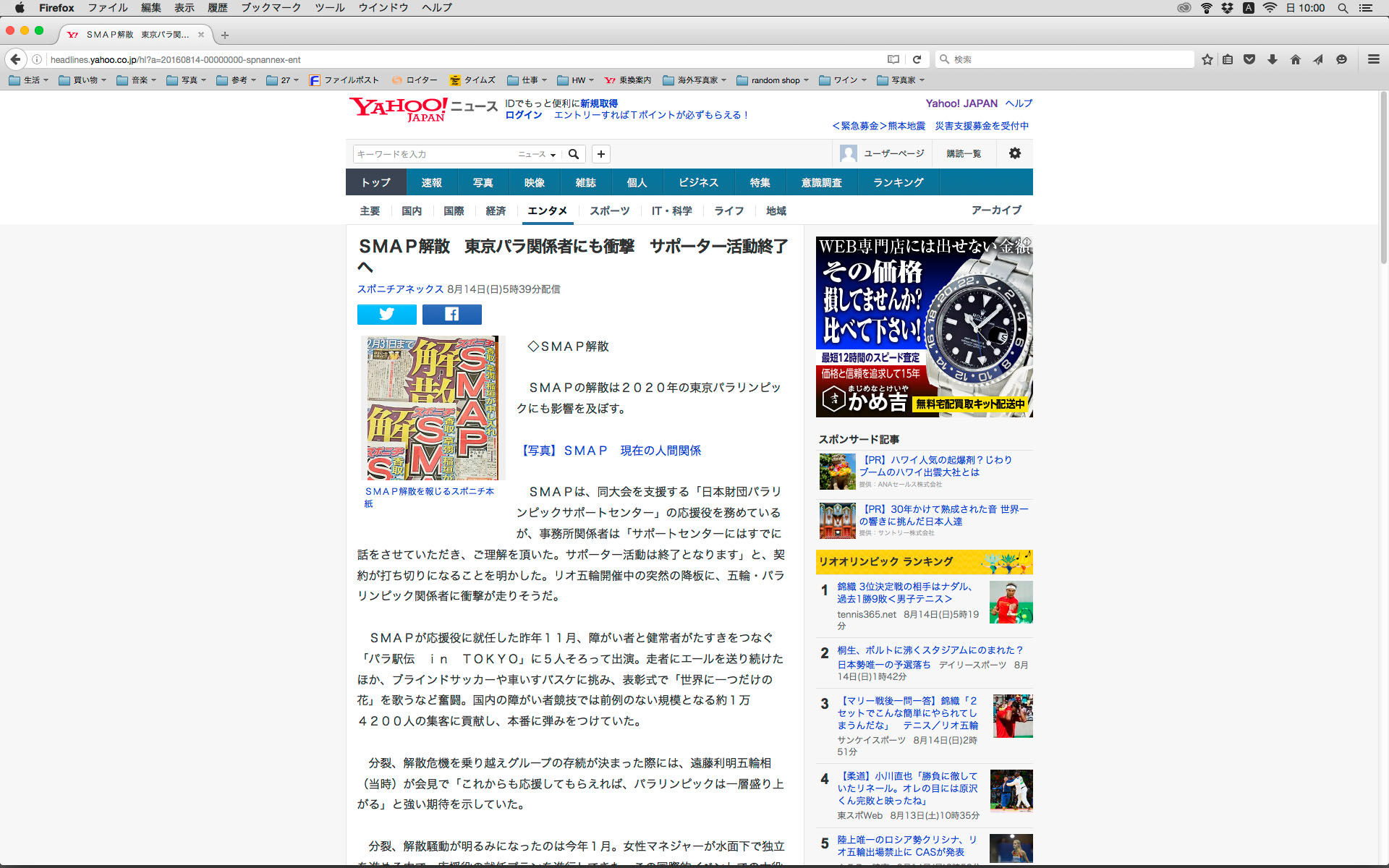This screenshot has height=868, width=1389.
Task: Go to Firefox home page icon
Action: pyautogui.click(x=1295, y=59)
